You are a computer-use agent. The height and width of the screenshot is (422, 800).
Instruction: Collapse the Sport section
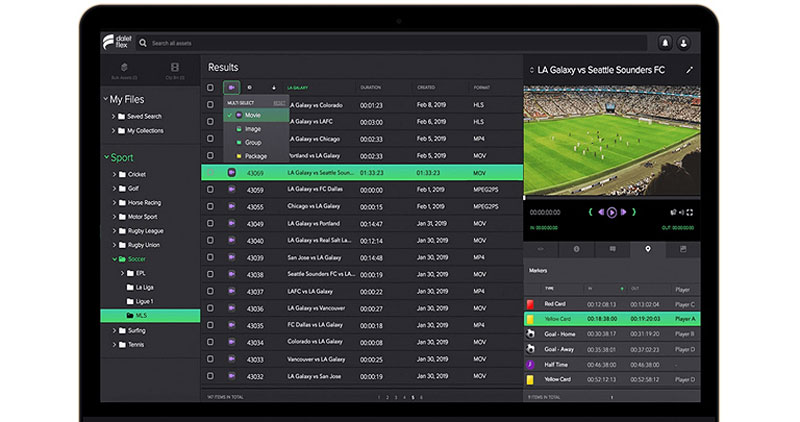(106, 158)
